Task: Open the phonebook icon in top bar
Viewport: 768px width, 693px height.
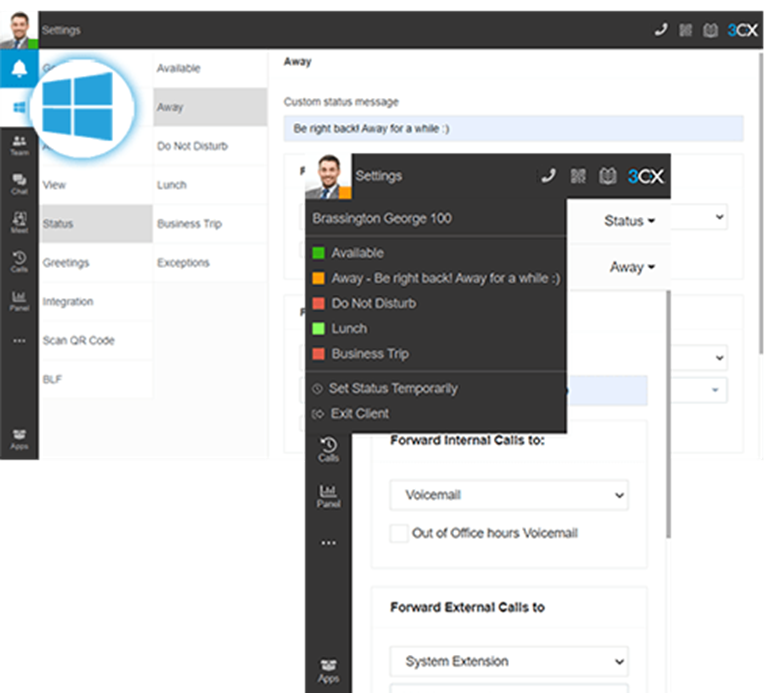Action: 710,30
